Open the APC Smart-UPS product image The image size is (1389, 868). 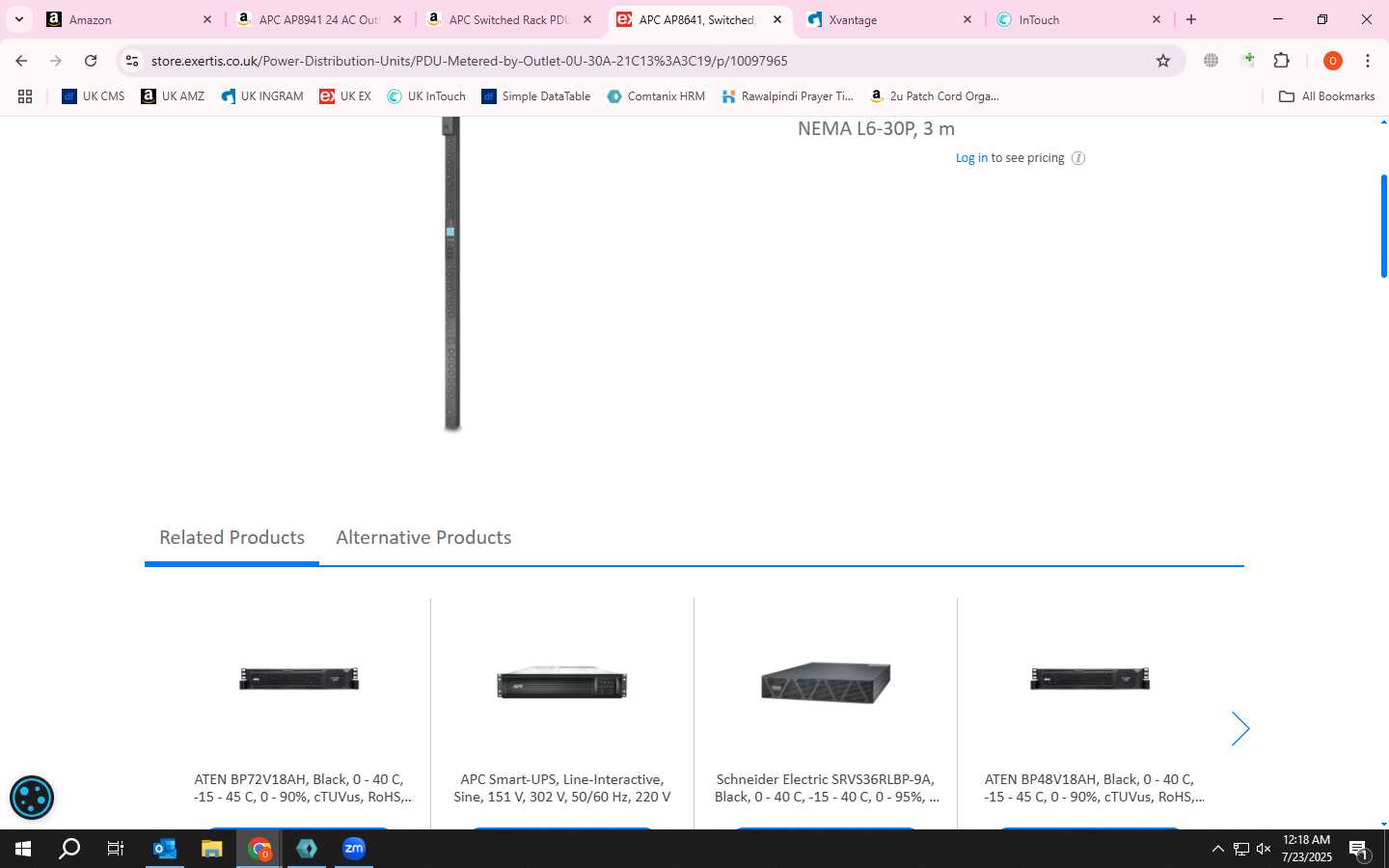point(562,682)
